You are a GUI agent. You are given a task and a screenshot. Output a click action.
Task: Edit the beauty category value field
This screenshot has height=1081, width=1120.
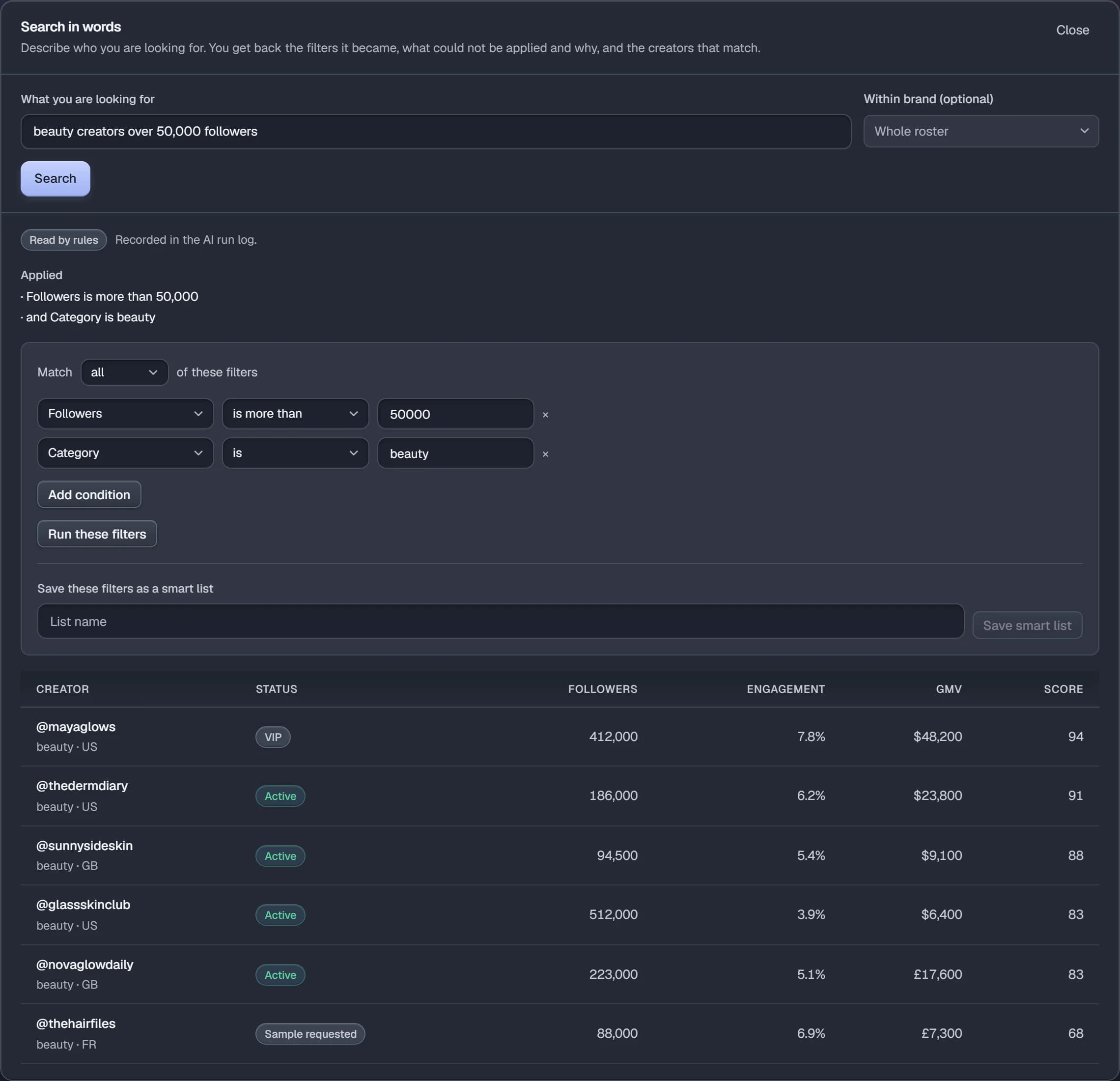click(x=455, y=454)
